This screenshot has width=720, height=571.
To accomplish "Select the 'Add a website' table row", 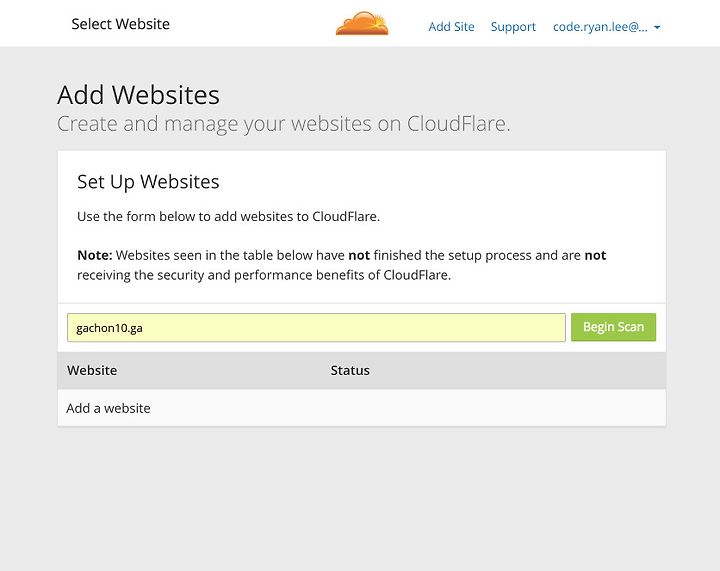I will 361,408.
